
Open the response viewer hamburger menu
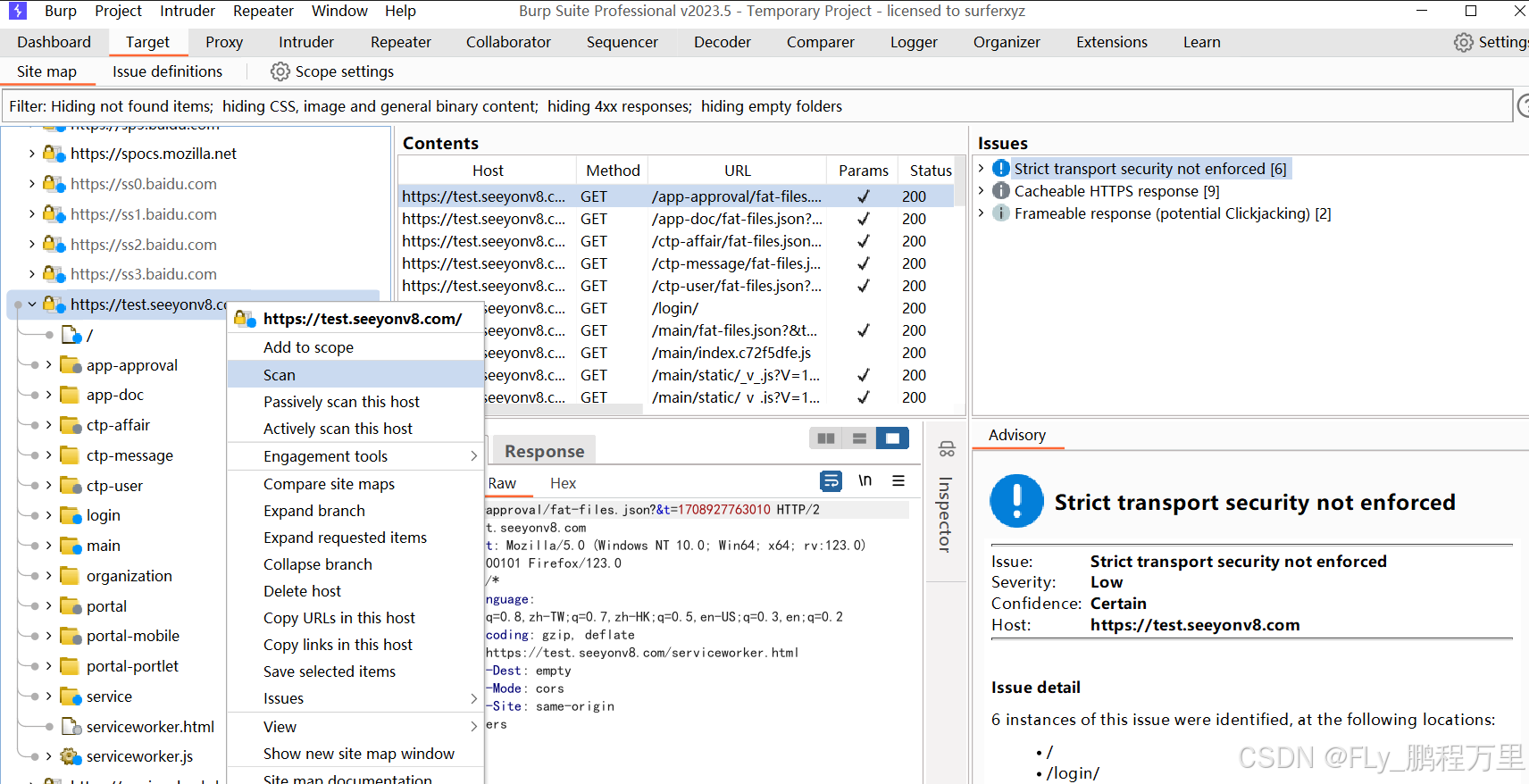[898, 481]
